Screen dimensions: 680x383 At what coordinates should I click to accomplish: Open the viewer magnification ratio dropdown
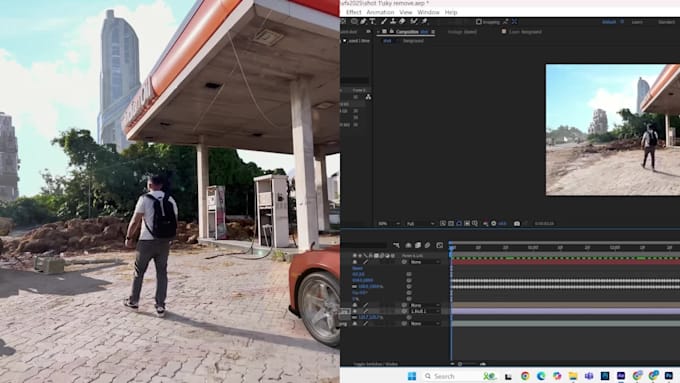click(389, 224)
